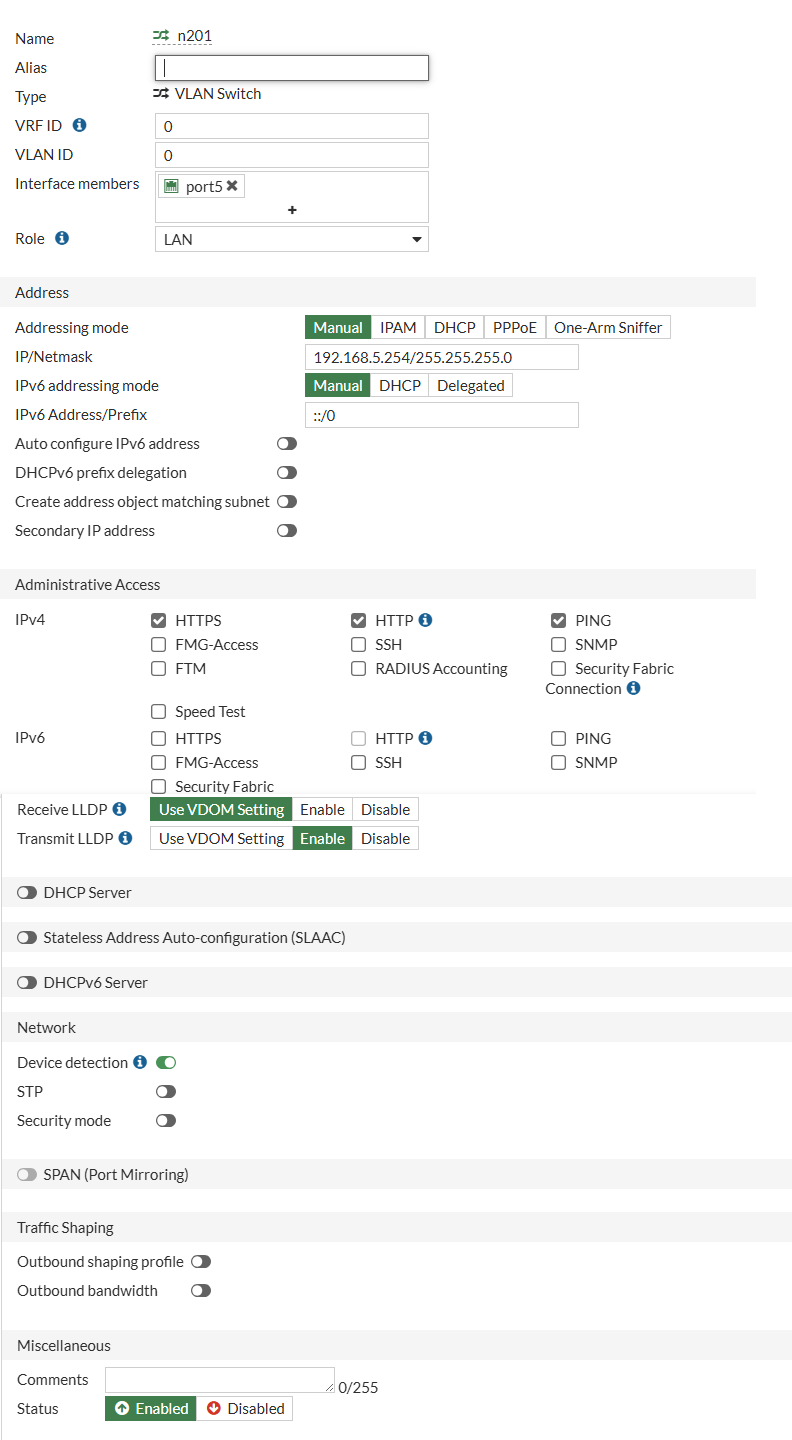The width and height of the screenshot is (792, 1440).
Task: Turn on the STP toggle
Action: (x=166, y=1091)
